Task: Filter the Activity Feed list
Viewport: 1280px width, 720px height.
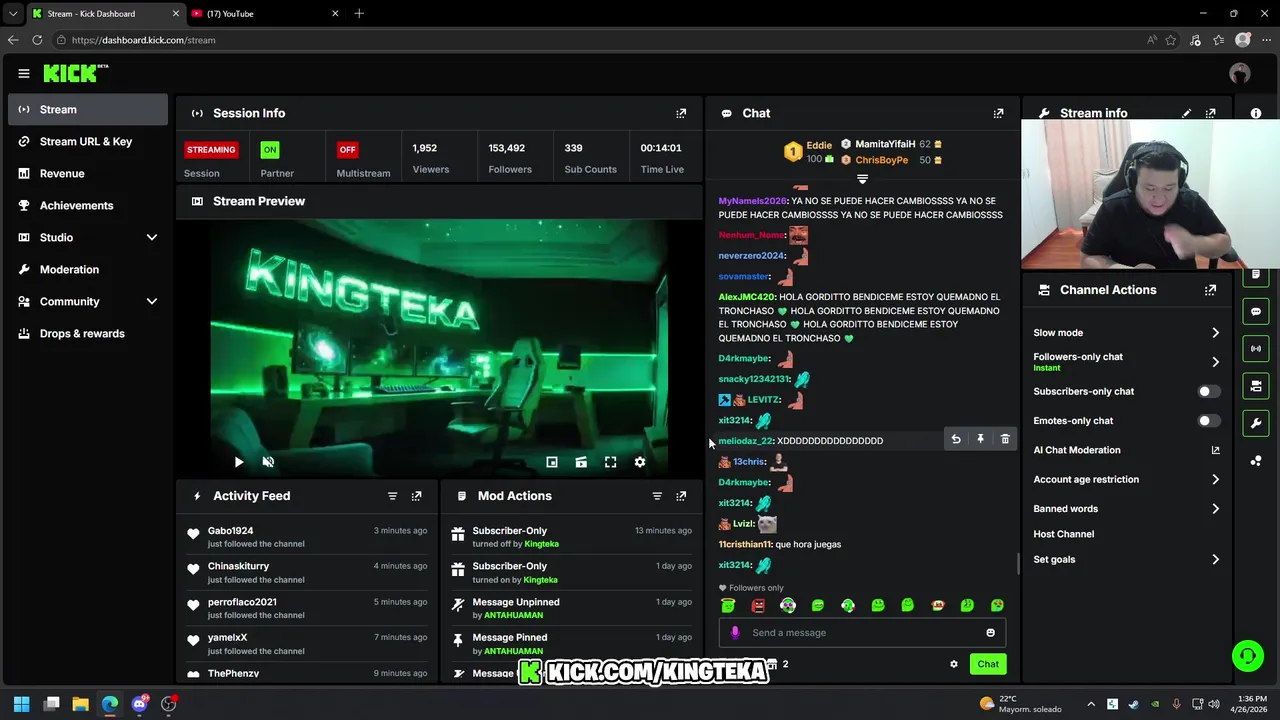Action: click(x=392, y=496)
